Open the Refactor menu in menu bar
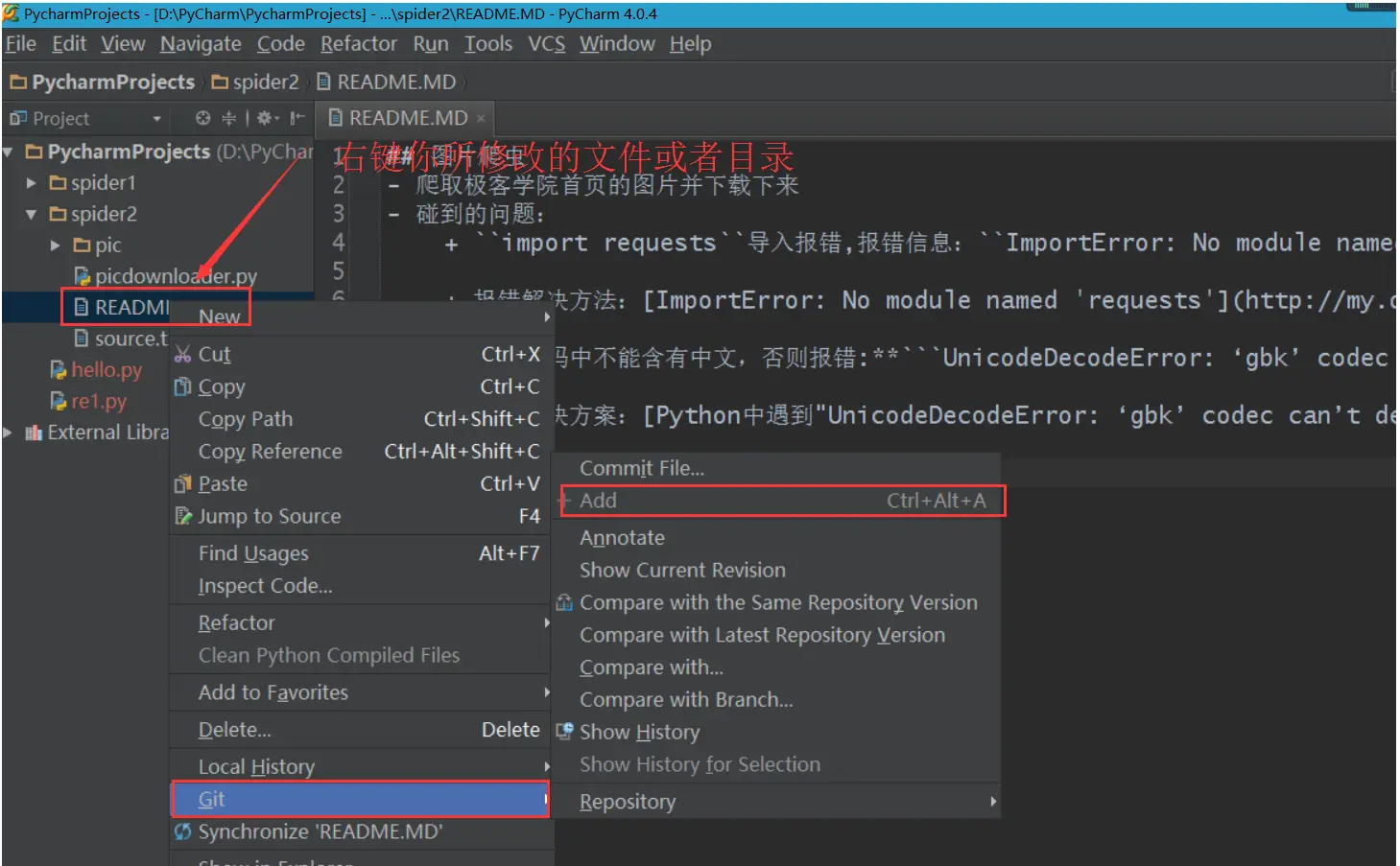Screen dimensions: 1400x866 pyautogui.click(x=359, y=44)
